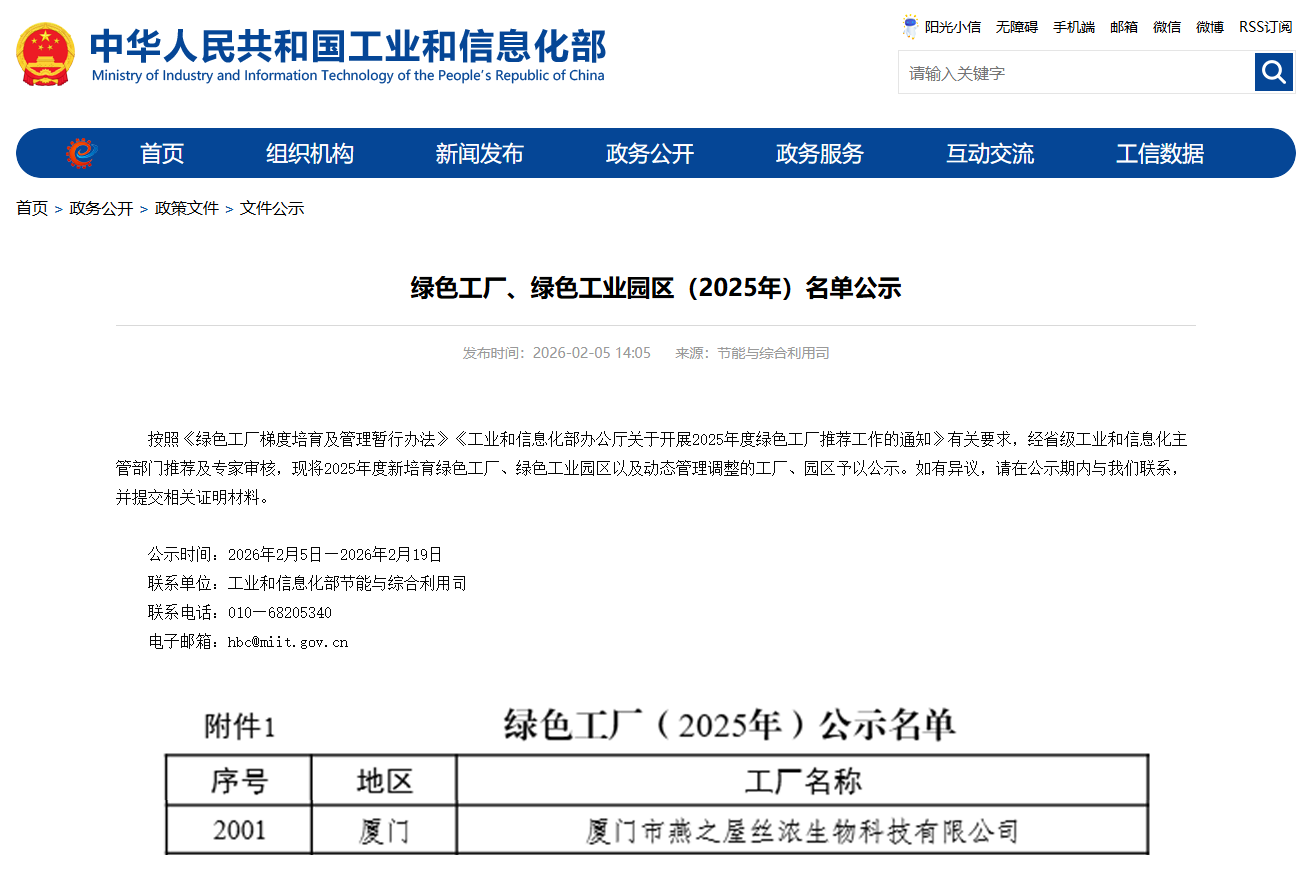Select 首页 from the navigation bar

[x=161, y=153]
